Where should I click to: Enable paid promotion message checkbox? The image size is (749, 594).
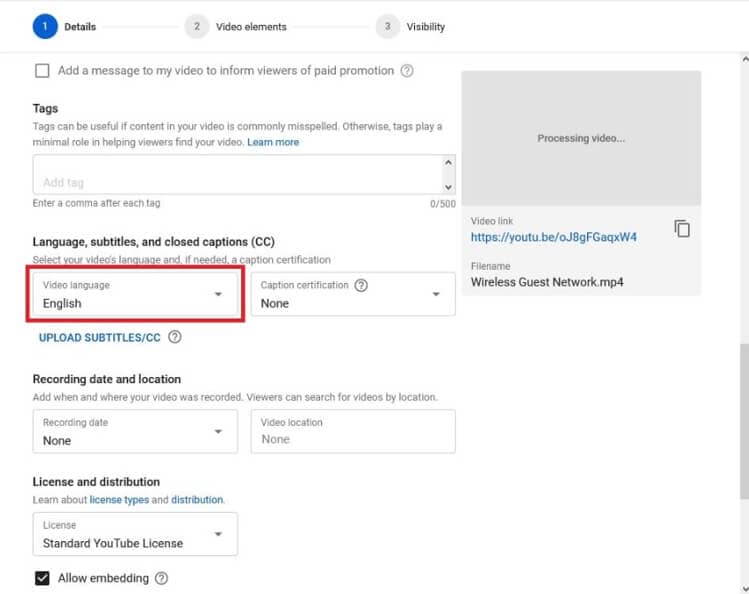click(42, 71)
